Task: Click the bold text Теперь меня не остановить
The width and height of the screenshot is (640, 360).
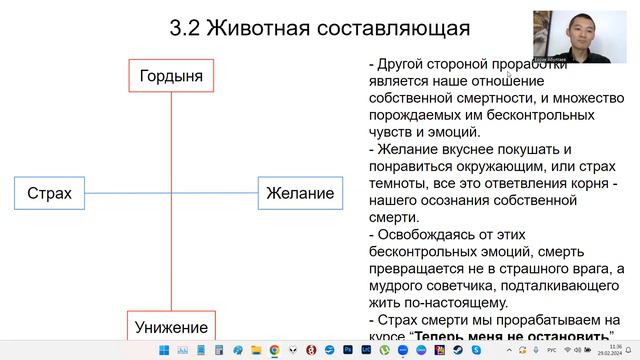Action: (512, 336)
